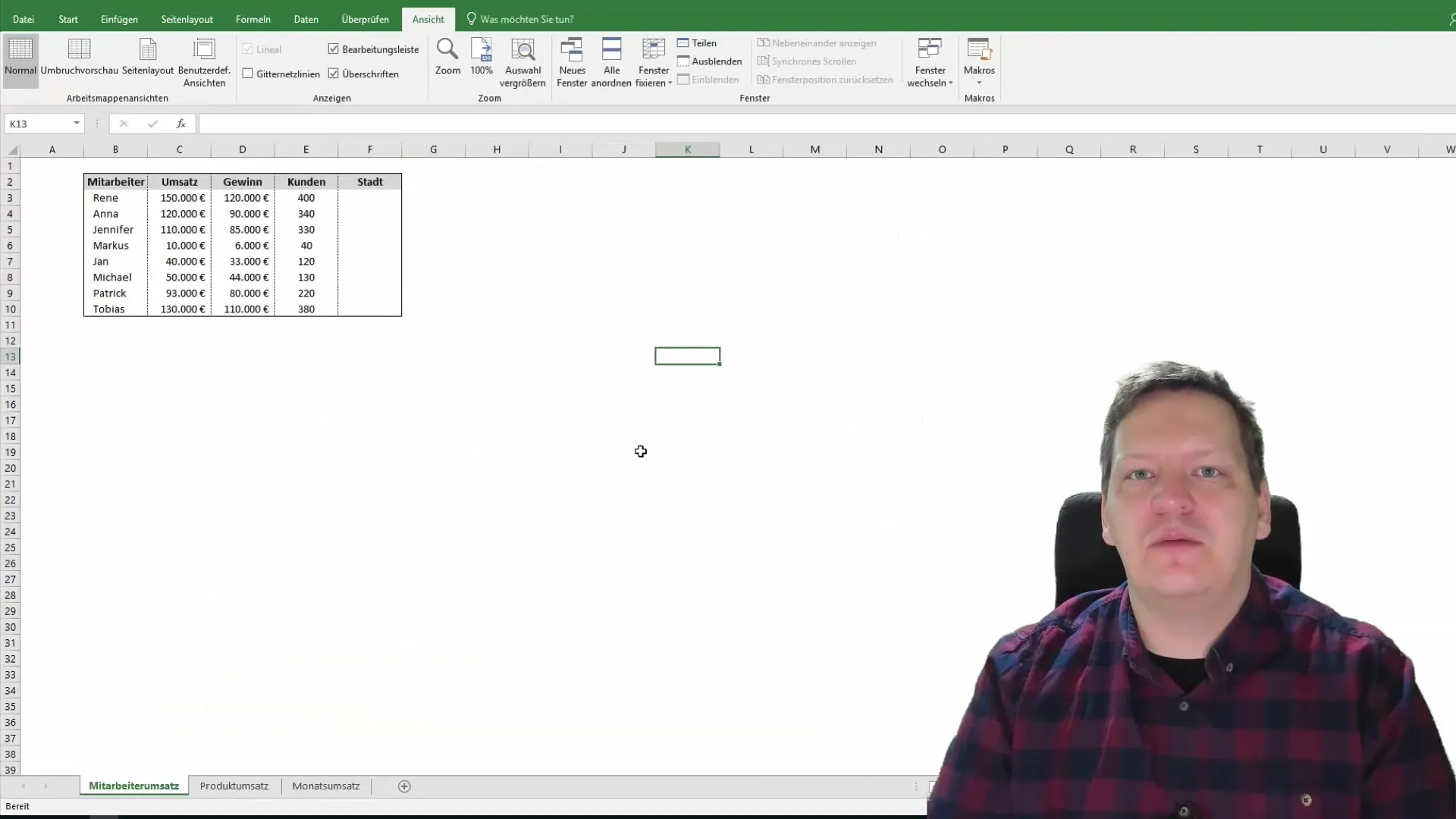Open the Datei menu
The width and height of the screenshot is (1456, 819).
point(24,19)
